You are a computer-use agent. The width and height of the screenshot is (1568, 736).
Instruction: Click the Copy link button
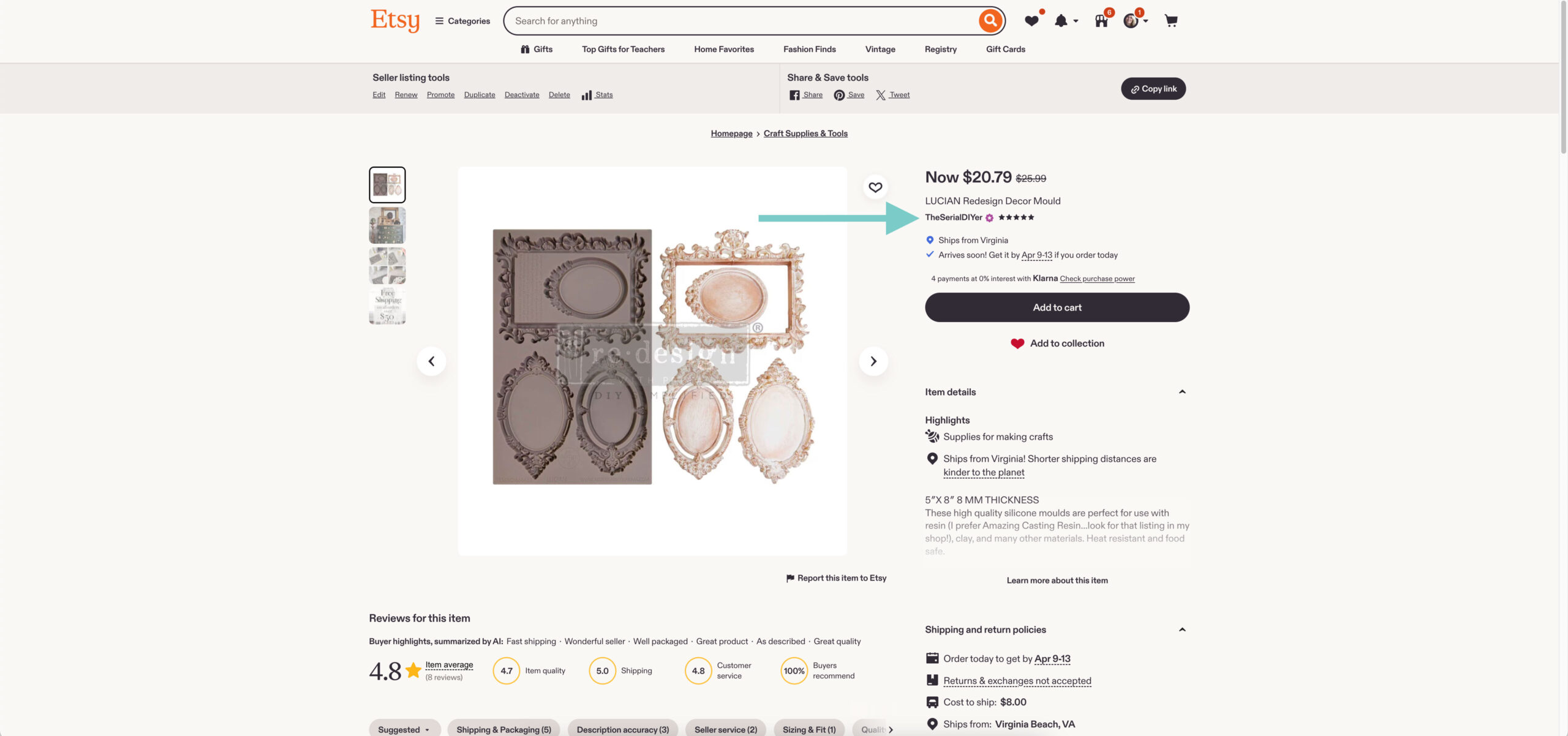pyautogui.click(x=1153, y=89)
